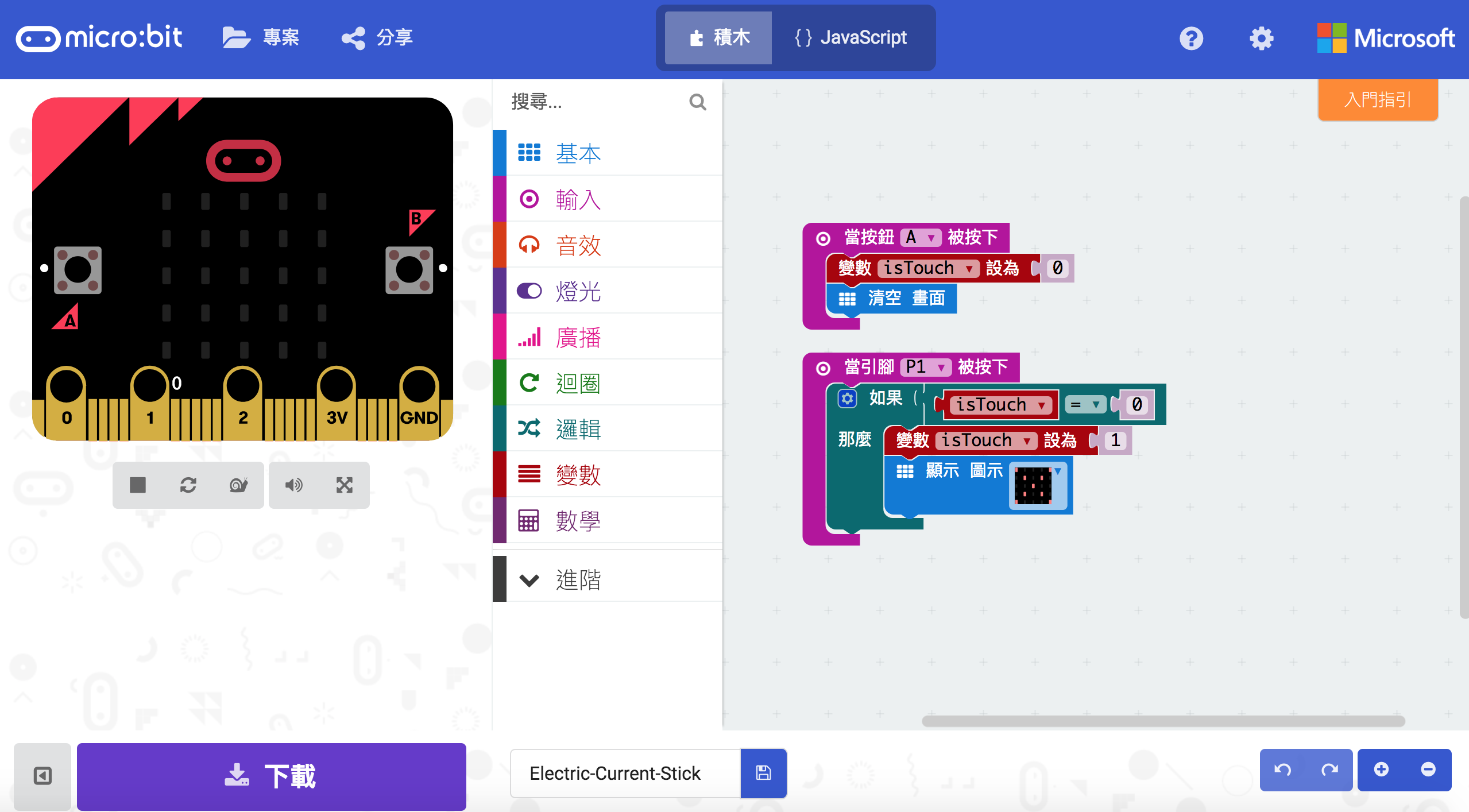The height and width of the screenshot is (812, 1469).
Task: Undo the last change
Action: click(x=1283, y=770)
